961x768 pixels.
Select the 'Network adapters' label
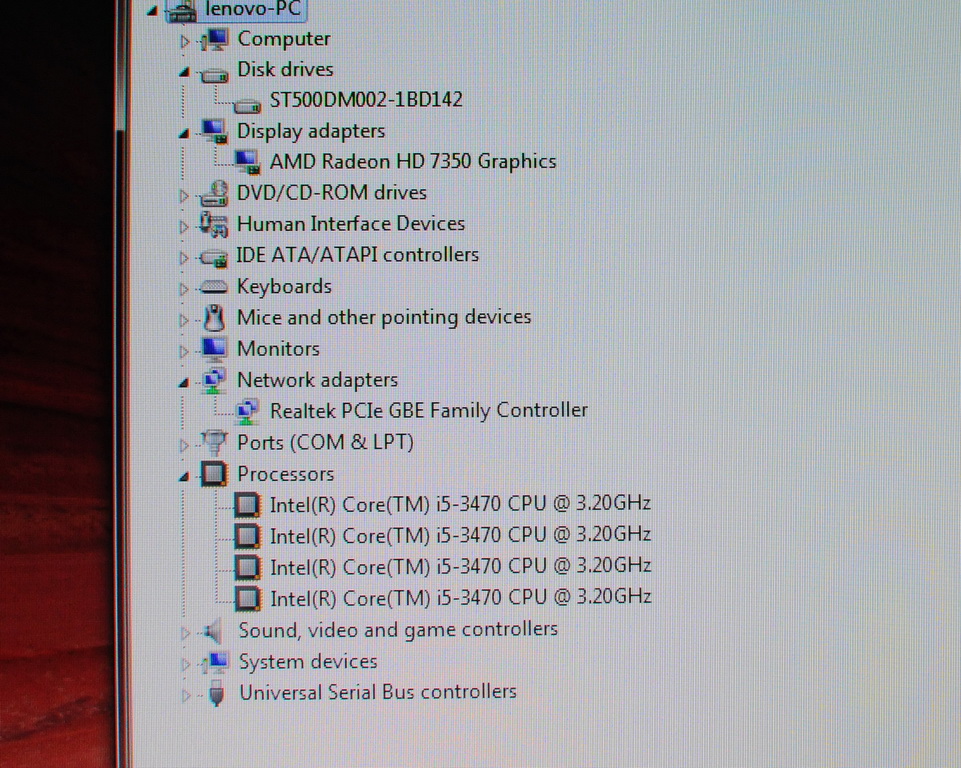[317, 381]
